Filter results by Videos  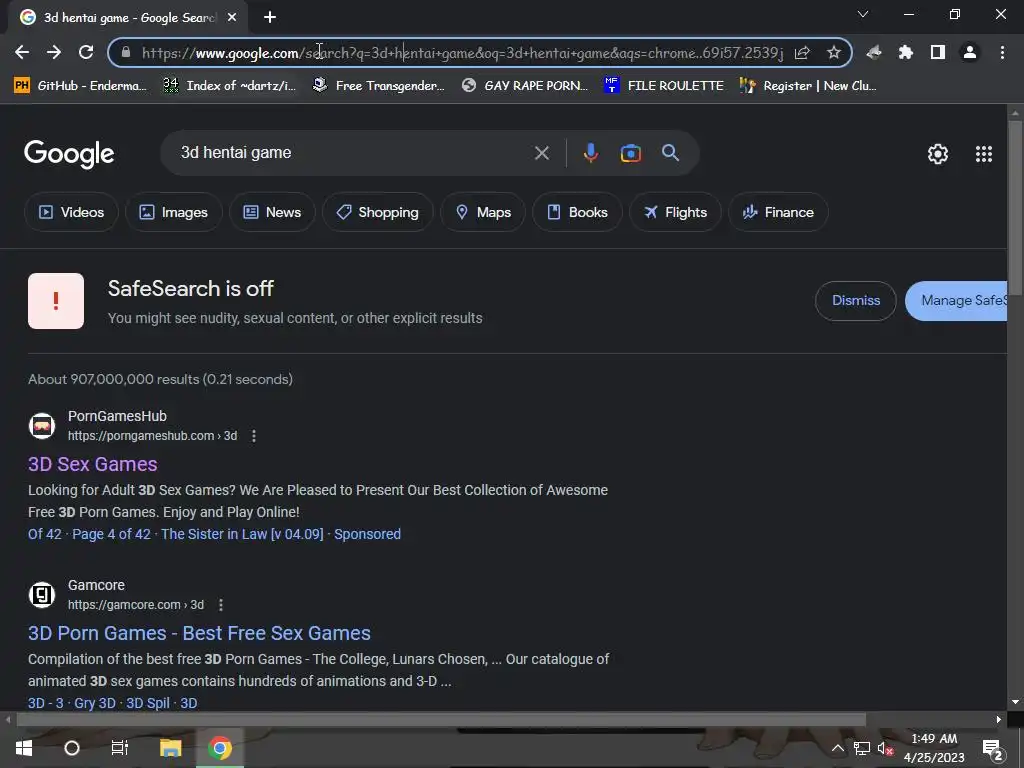coord(71,212)
